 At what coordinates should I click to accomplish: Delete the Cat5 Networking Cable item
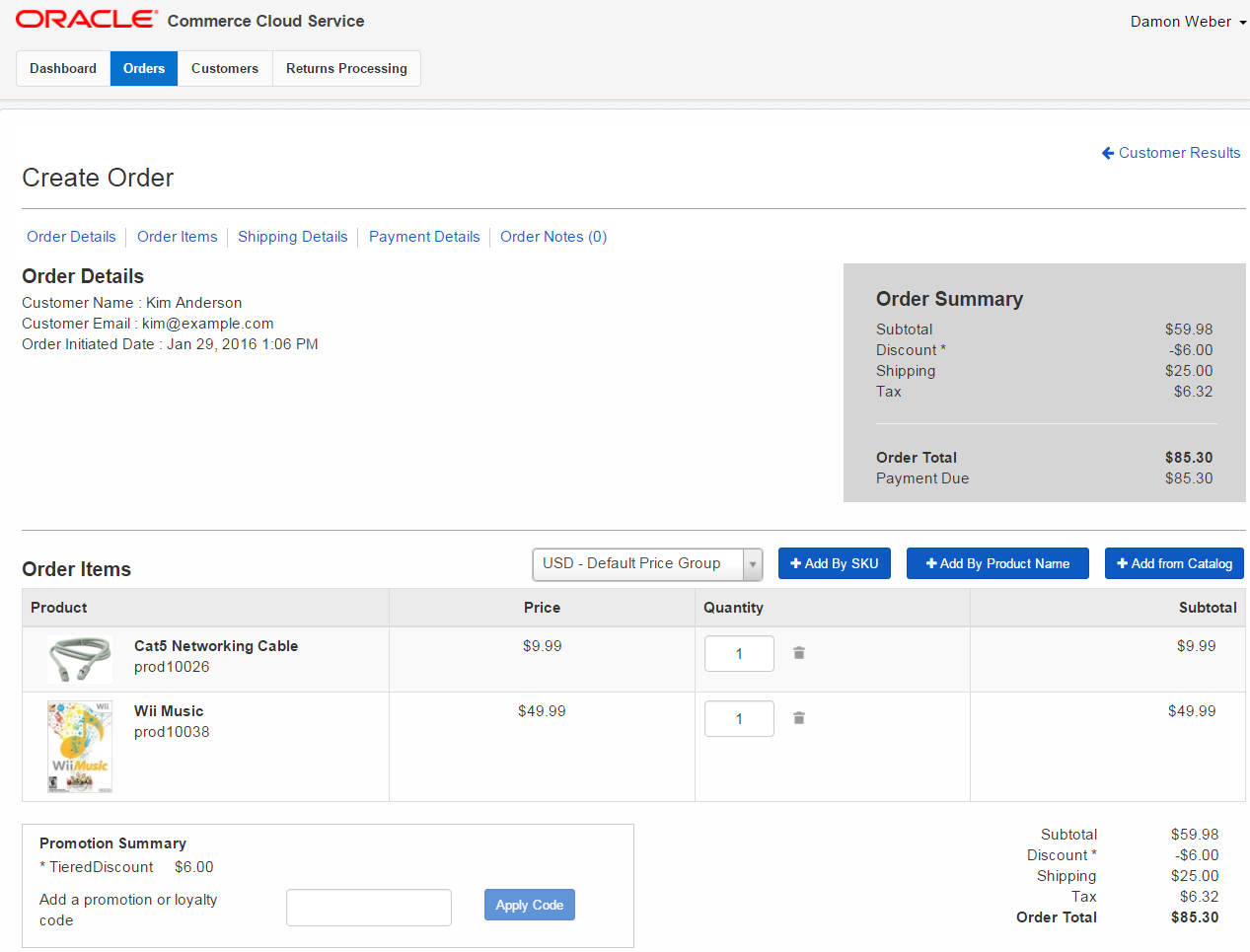799,653
